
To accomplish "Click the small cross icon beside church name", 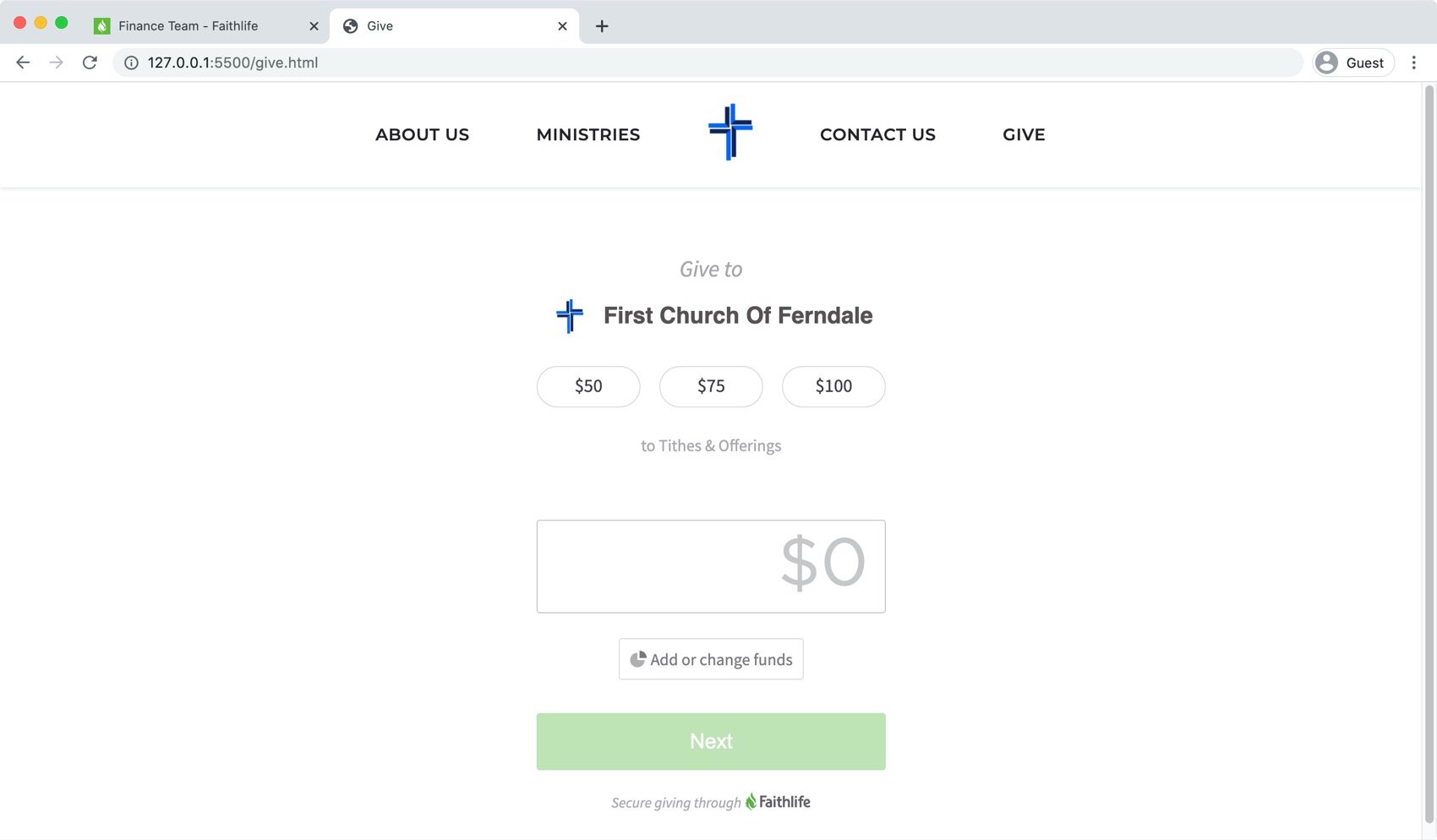I will tap(570, 316).
